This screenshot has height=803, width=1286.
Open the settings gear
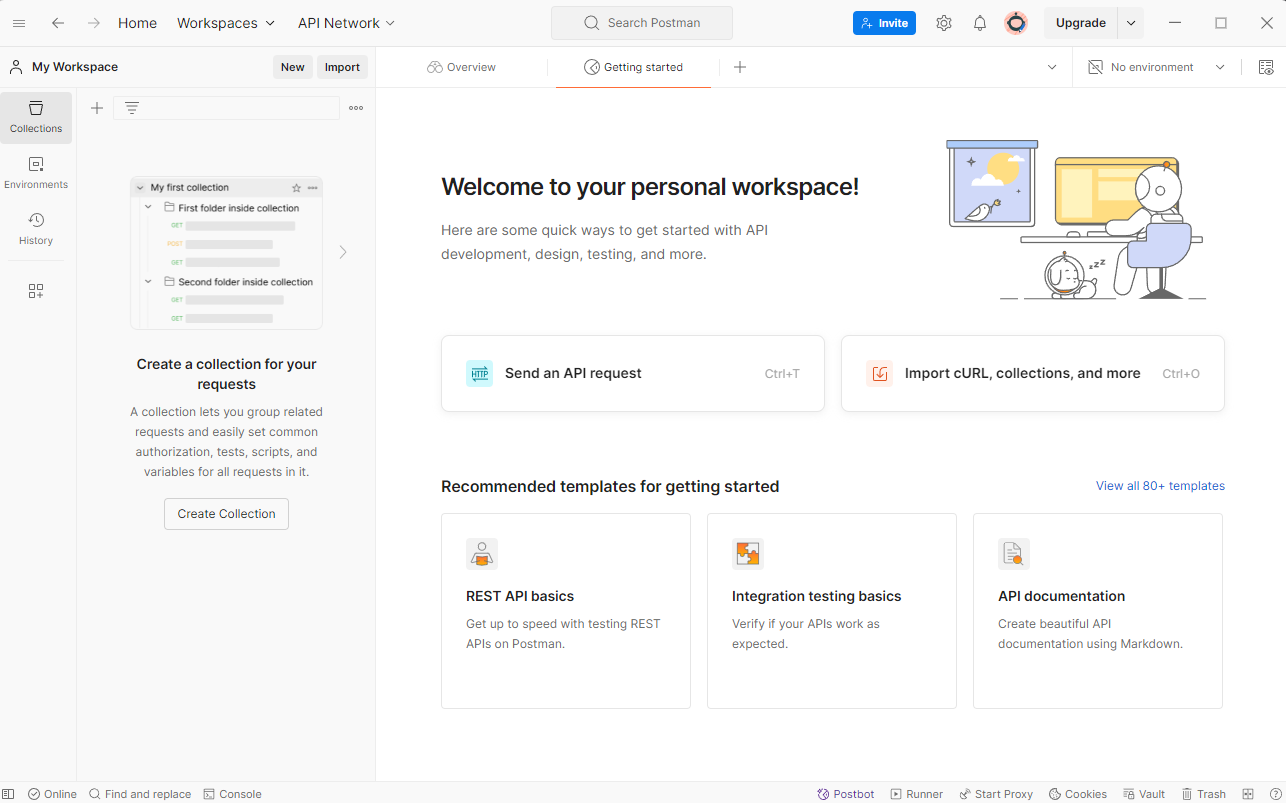tap(944, 23)
